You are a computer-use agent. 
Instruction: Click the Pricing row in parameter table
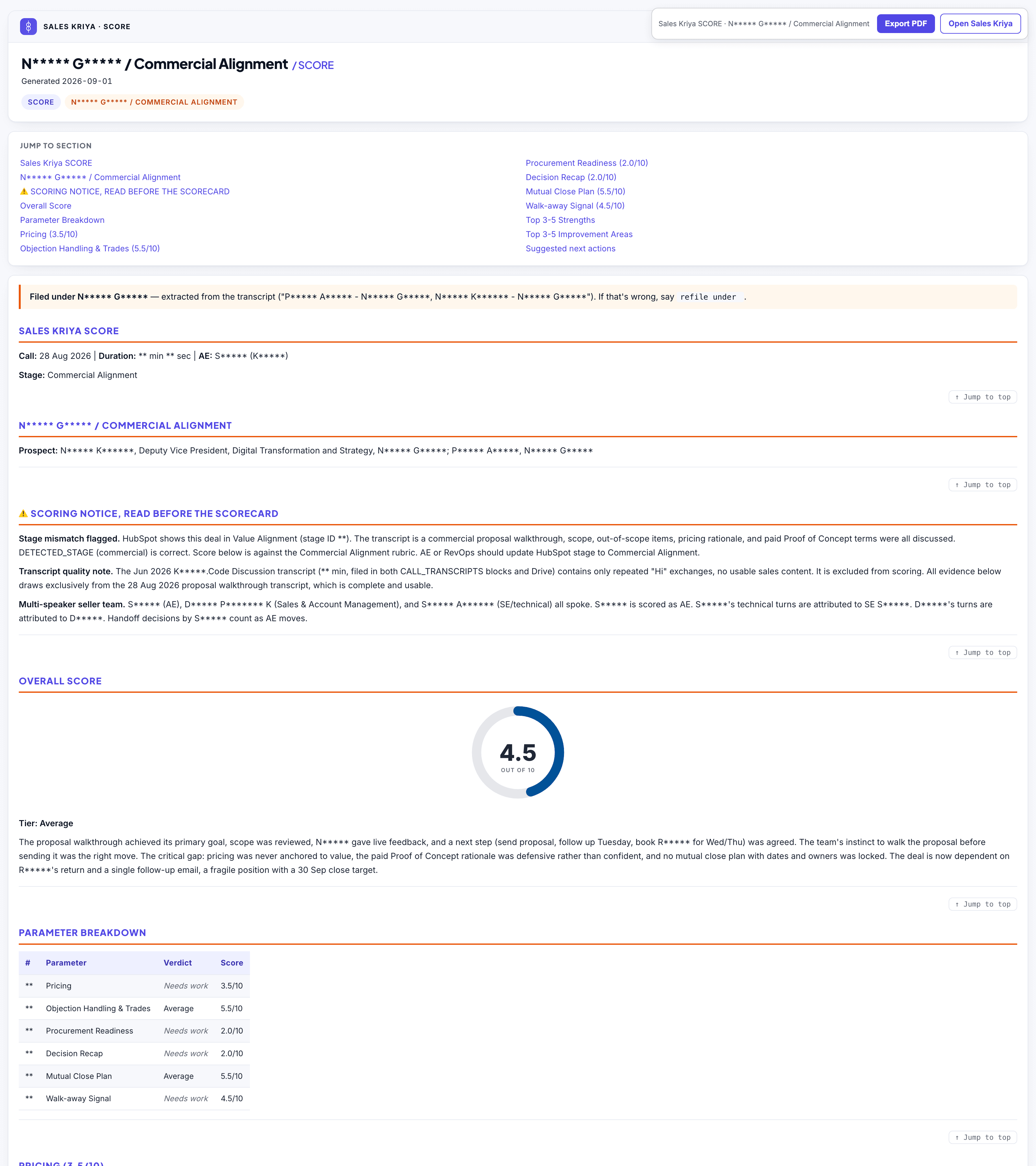click(134, 986)
